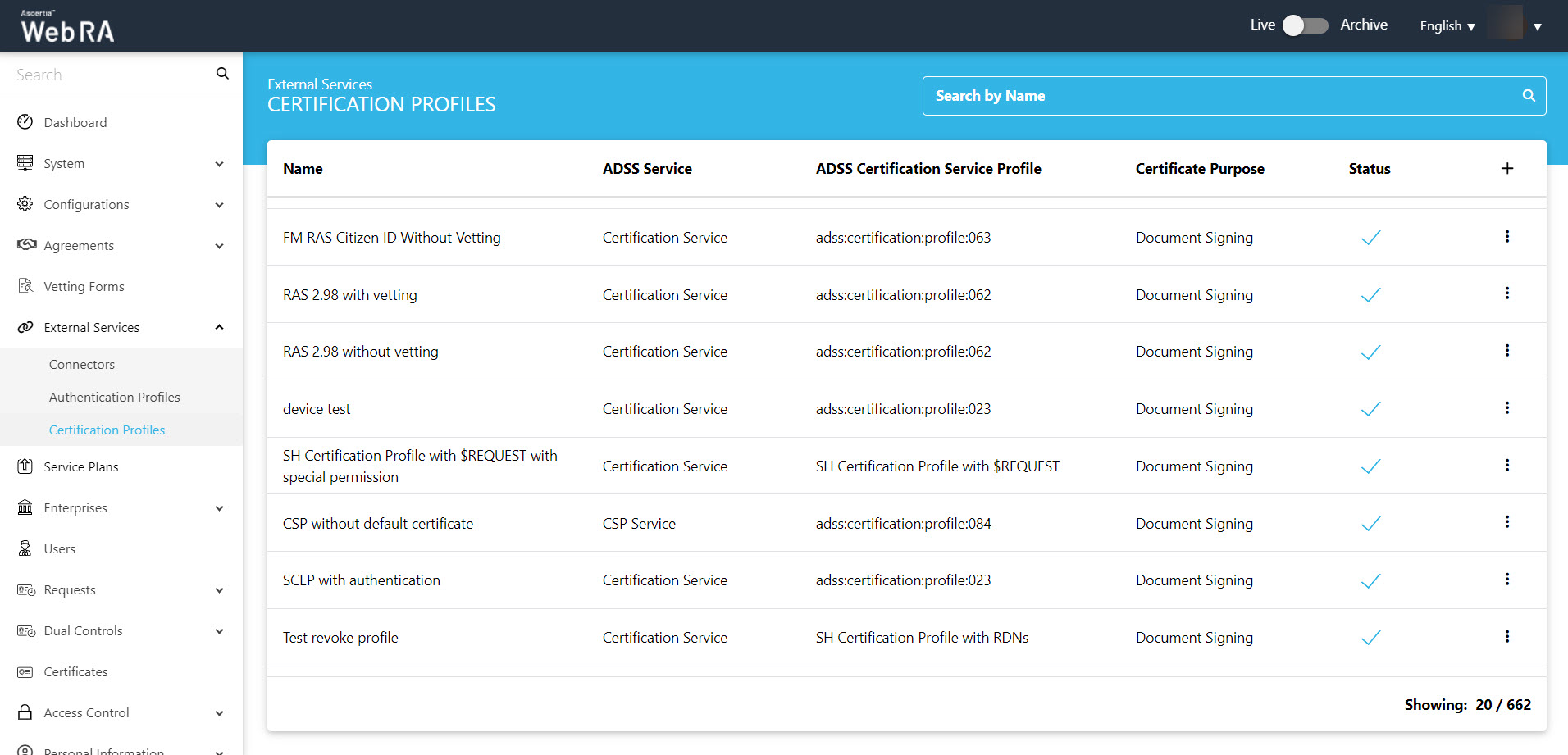
Task: Open three-dot menu for SCEP with authentication
Action: coord(1506,580)
